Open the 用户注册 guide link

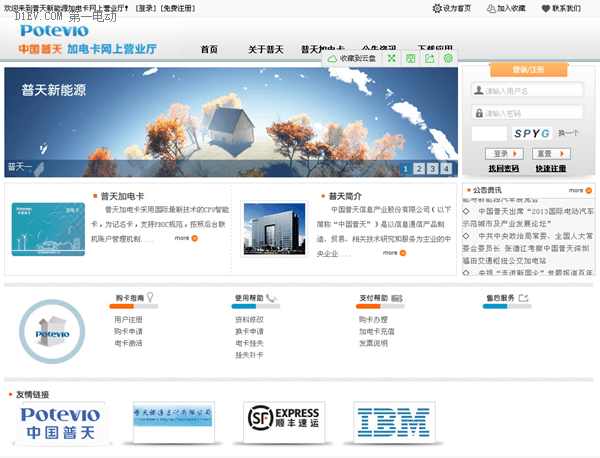[128, 319]
